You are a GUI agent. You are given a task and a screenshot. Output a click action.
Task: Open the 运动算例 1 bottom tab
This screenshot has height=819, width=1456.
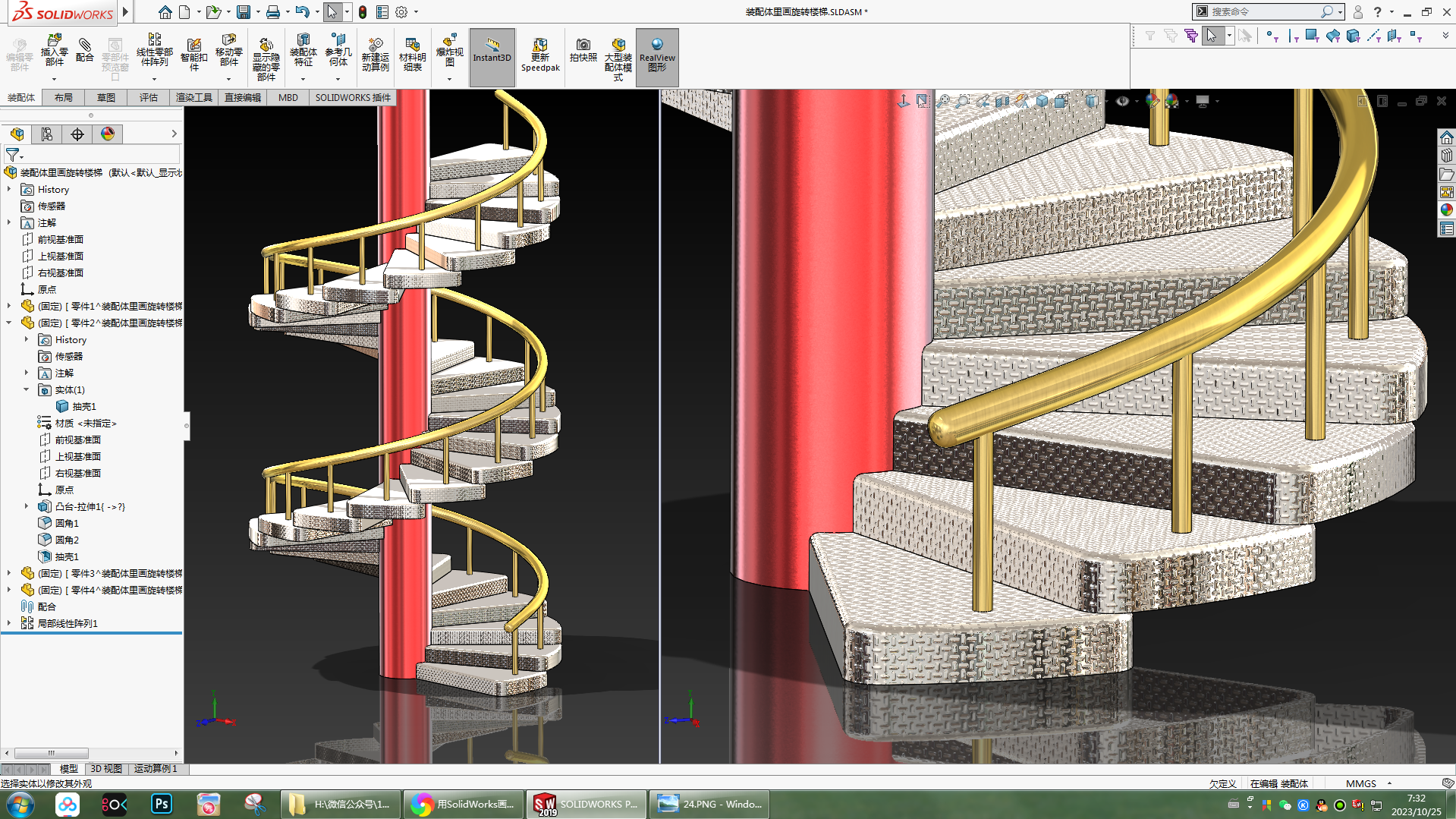tap(156, 769)
